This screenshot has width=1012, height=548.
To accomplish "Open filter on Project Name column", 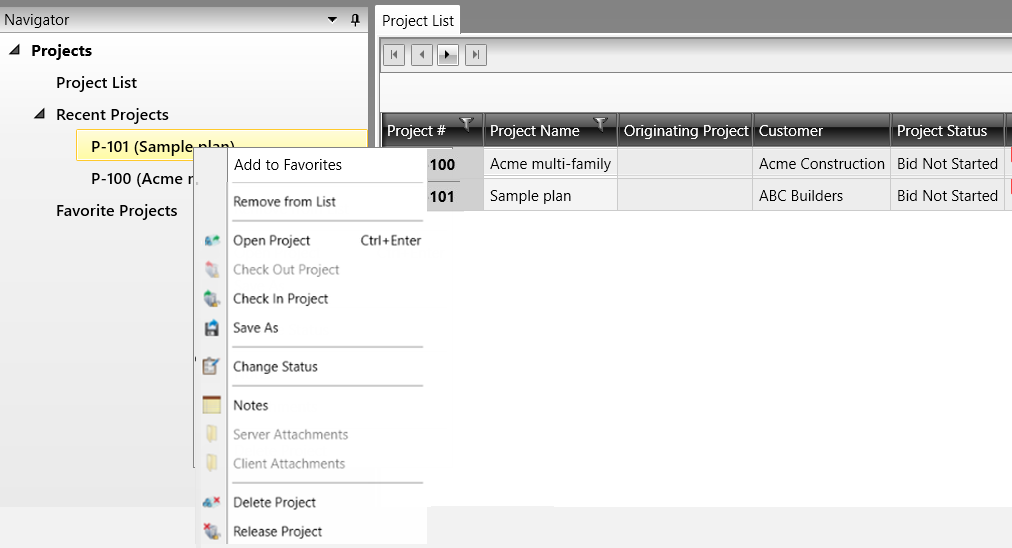I will (x=601, y=123).
